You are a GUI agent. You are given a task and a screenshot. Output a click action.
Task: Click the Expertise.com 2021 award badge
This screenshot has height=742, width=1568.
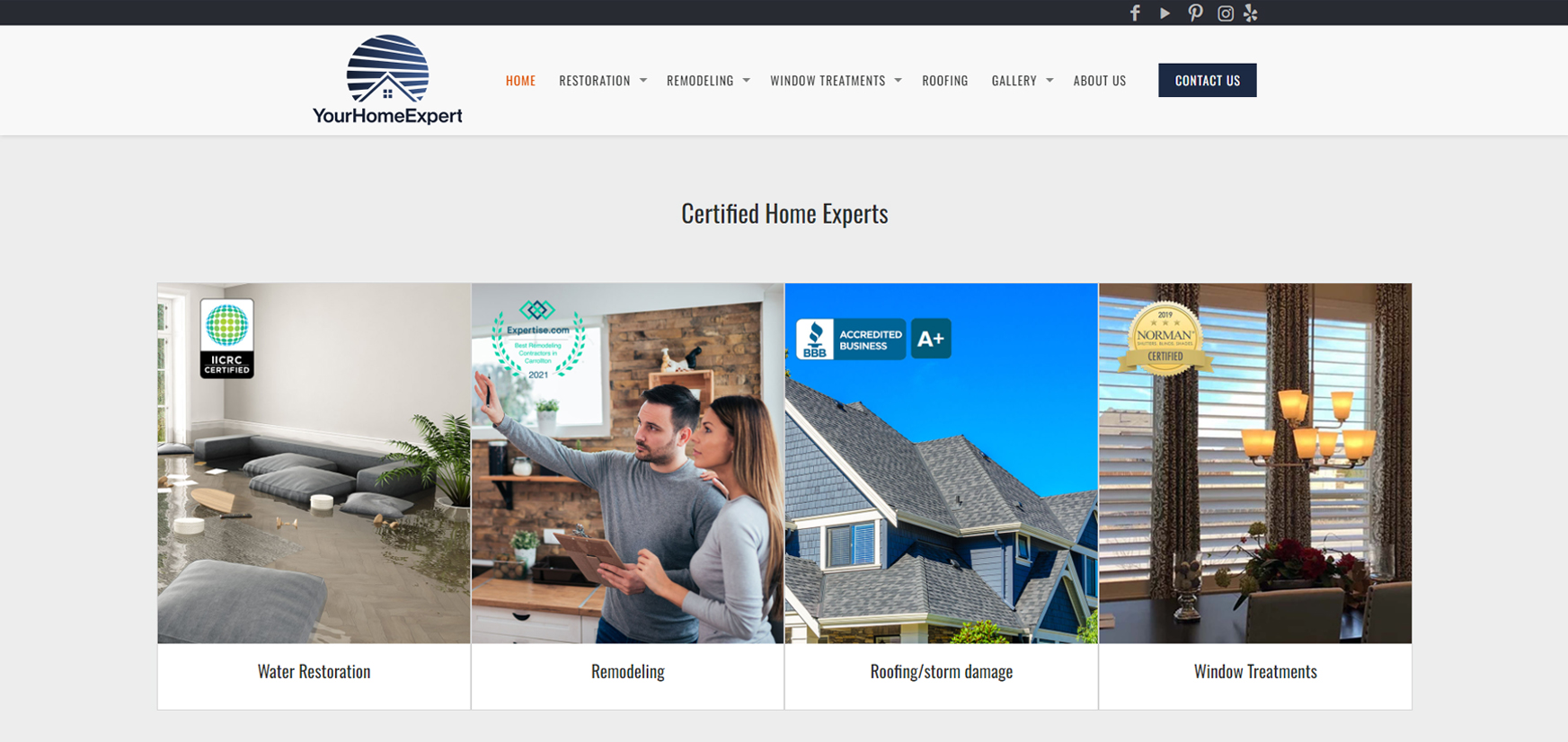pos(537,340)
